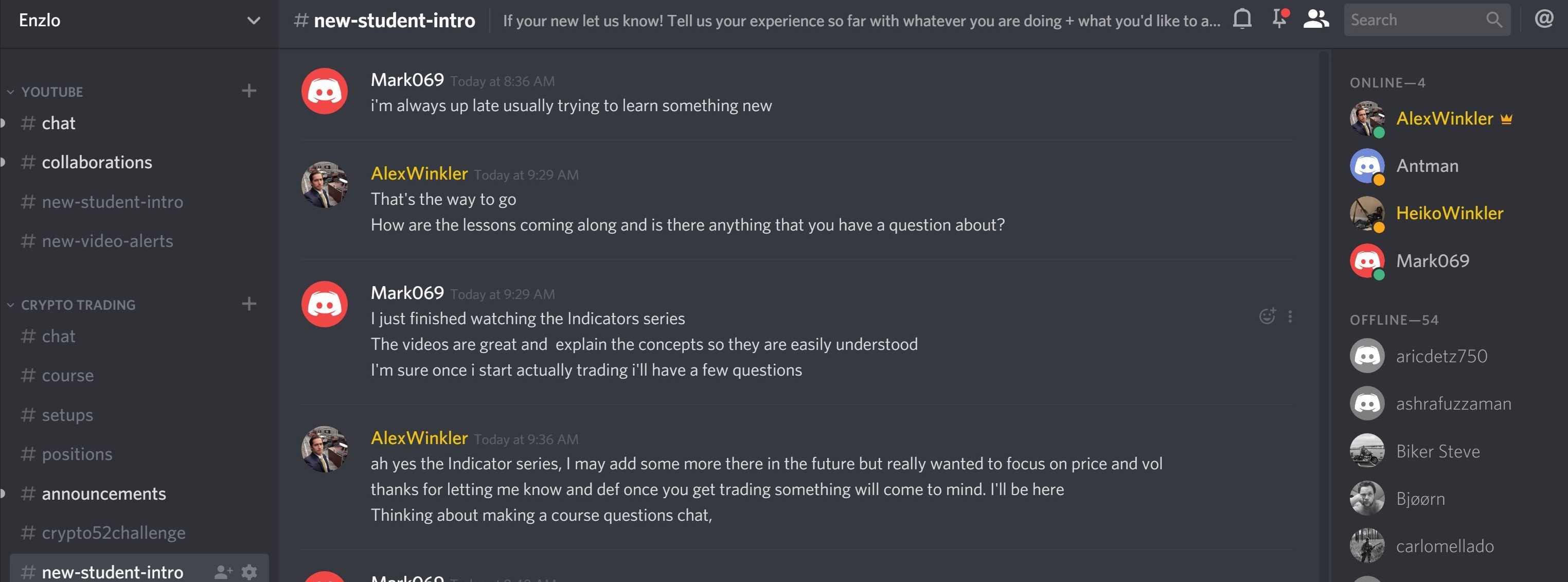The height and width of the screenshot is (582, 1568).
Task: Click the search magnifier icon
Action: [x=1494, y=20]
